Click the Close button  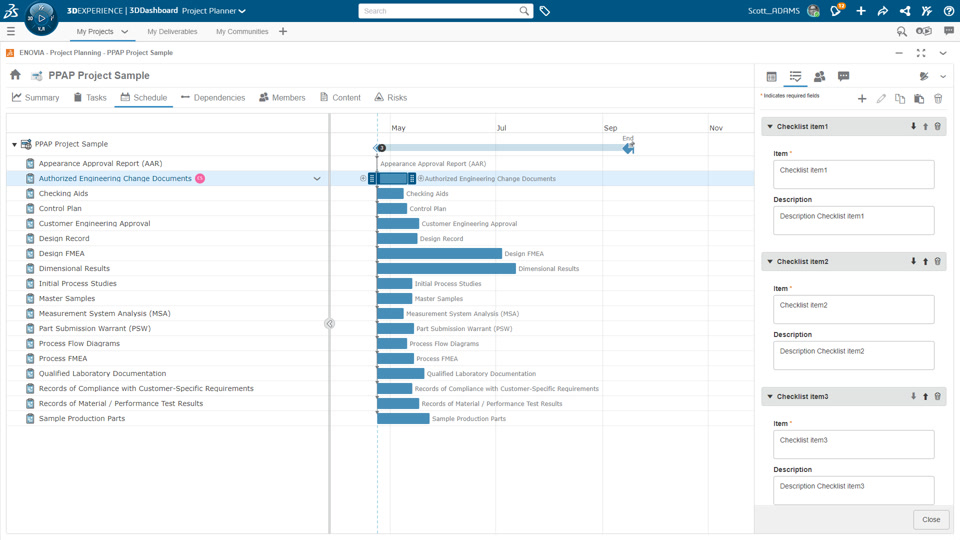[931, 519]
